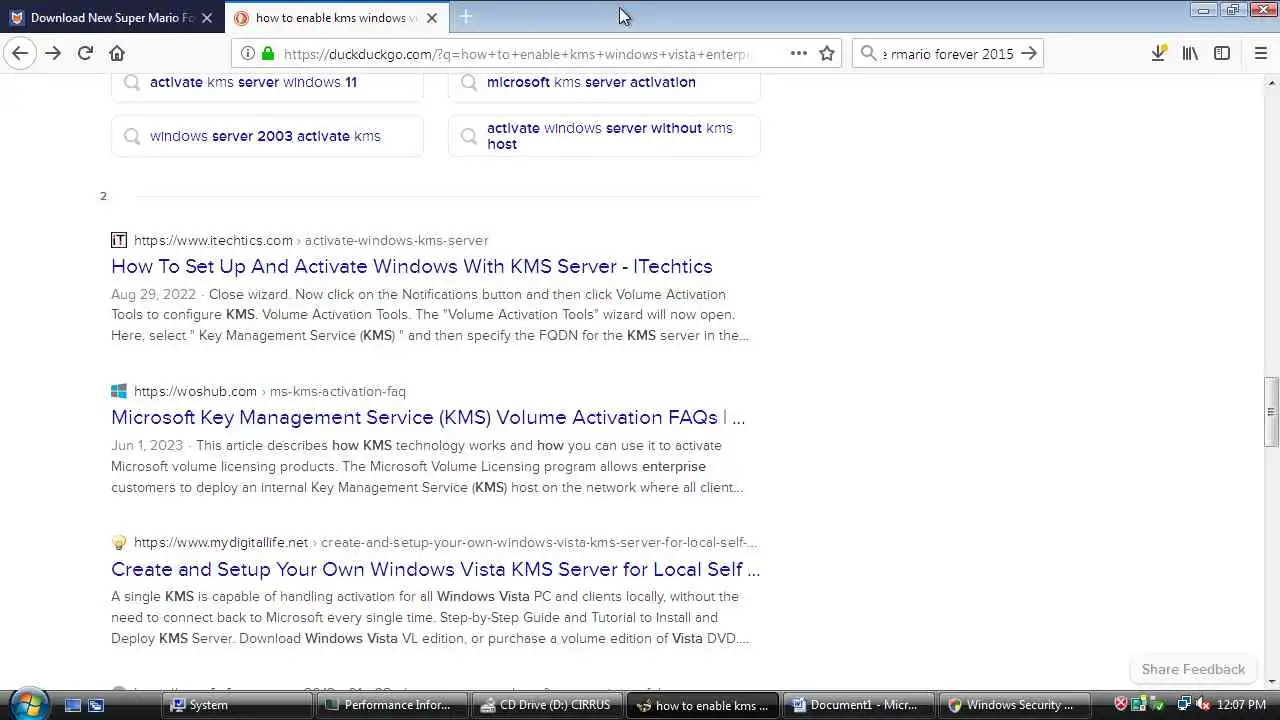Open the browser home page
This screenshot has width=1280, height=720.
(117, 54)
